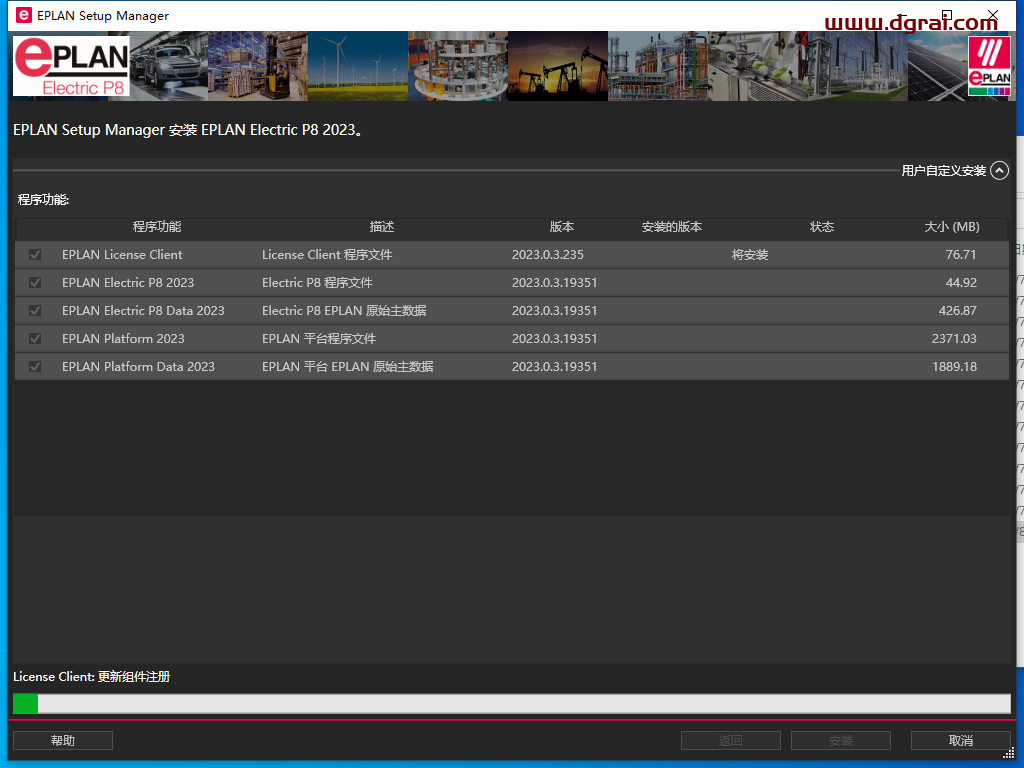Click the 用户自定义安装 label text
The width and height of the screenshot is (1024, 768).
point(944,170)
